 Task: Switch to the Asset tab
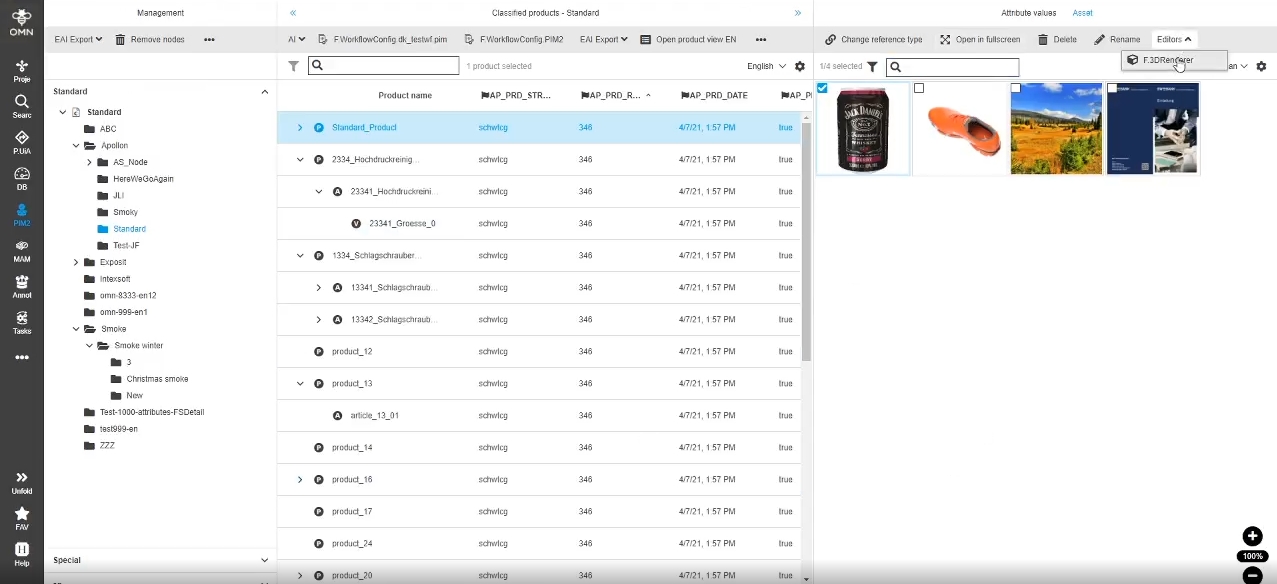pyautogui.click(x=1083, y=13)
